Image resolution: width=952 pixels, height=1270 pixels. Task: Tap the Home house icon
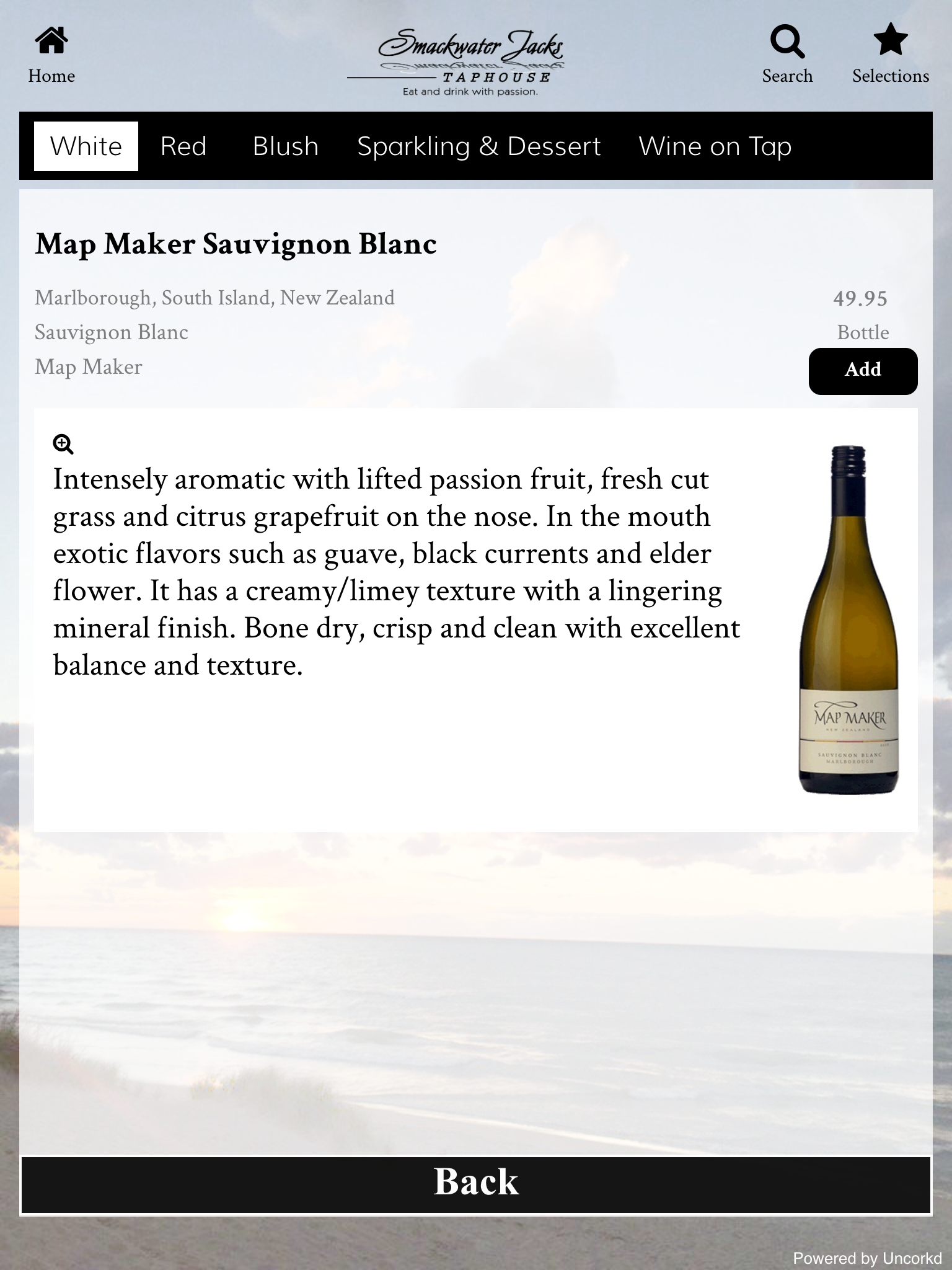(x=51, y=40)
